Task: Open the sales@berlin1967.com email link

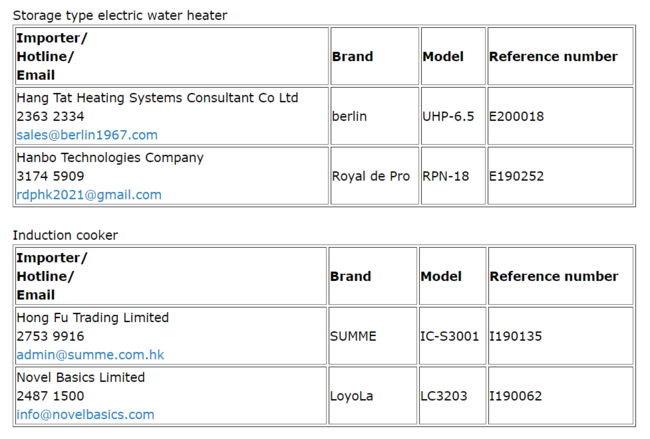Action: (x=87, y=135)
